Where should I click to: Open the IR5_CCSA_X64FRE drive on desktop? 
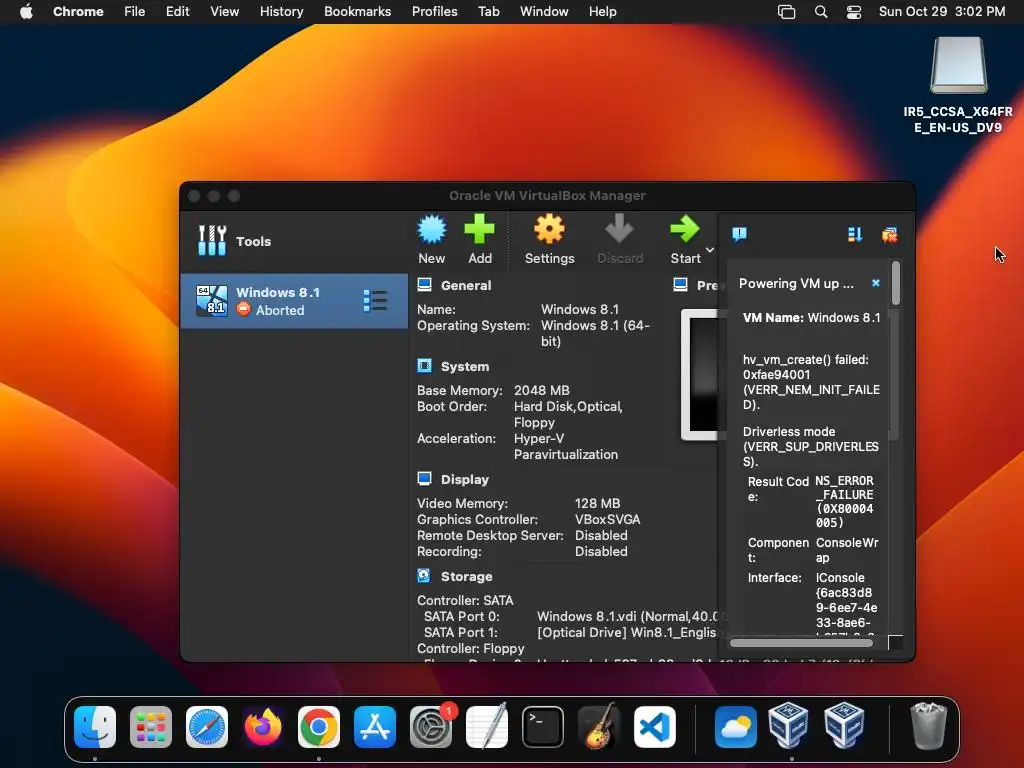point(958,84)
